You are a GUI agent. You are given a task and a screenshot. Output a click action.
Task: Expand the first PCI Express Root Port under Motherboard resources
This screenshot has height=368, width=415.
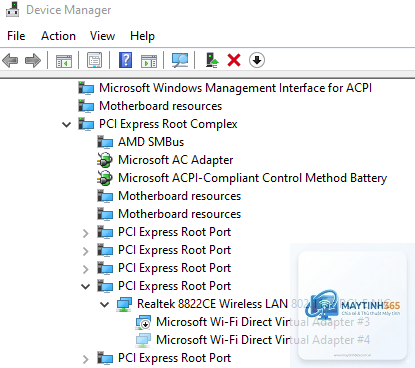pyautogui.click(x=86, y=233)
